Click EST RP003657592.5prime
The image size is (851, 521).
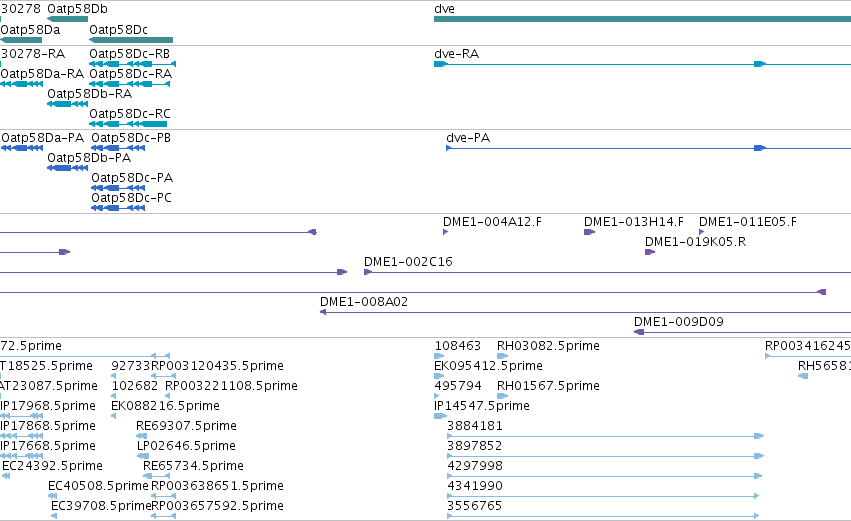pos(218,507)
